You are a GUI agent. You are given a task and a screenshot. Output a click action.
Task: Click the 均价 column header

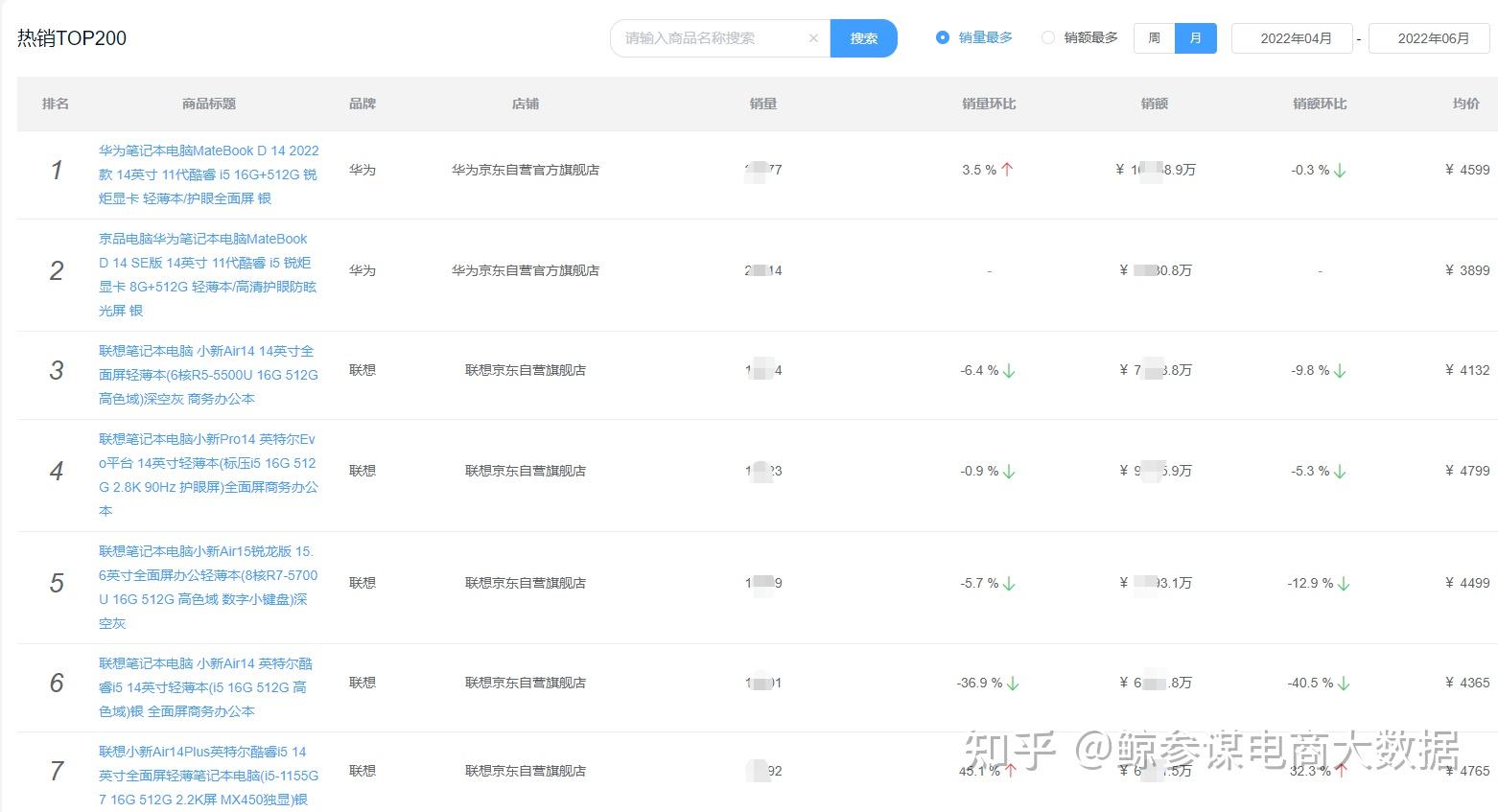(1466, 104)
